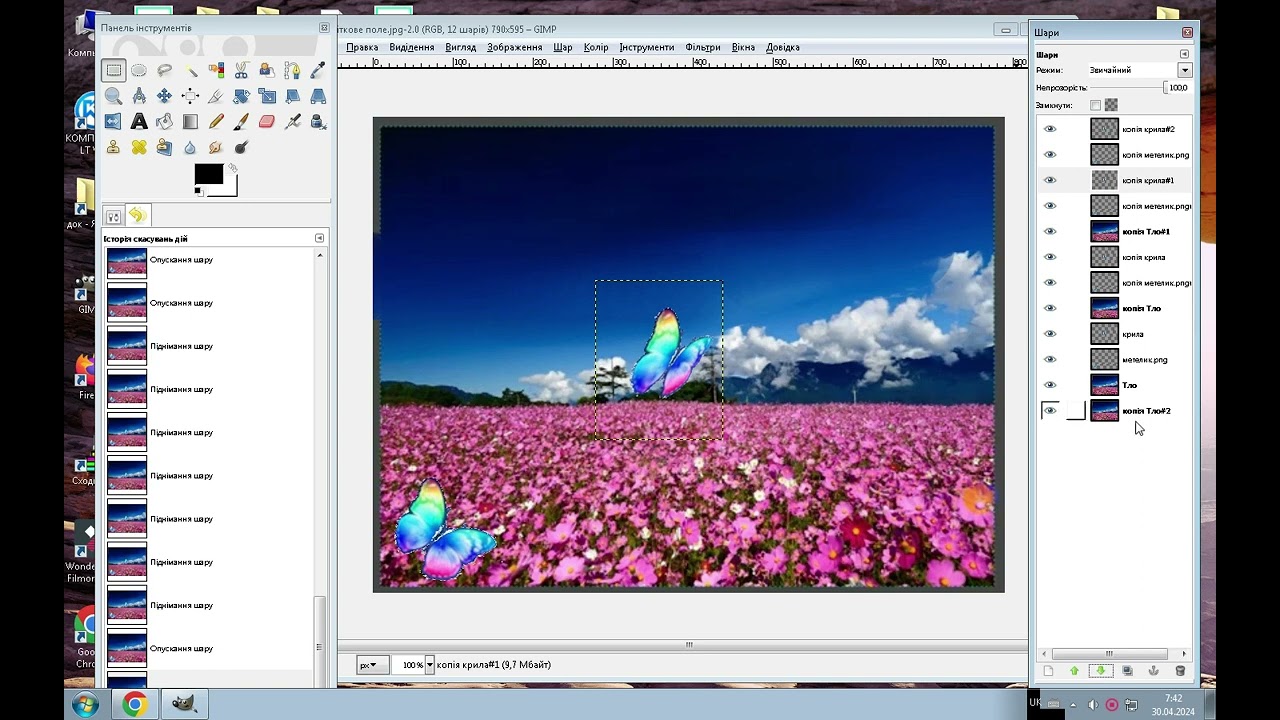Toggle visibility of Тло layer
The image size is (1280, 720).
(1050, 385)
